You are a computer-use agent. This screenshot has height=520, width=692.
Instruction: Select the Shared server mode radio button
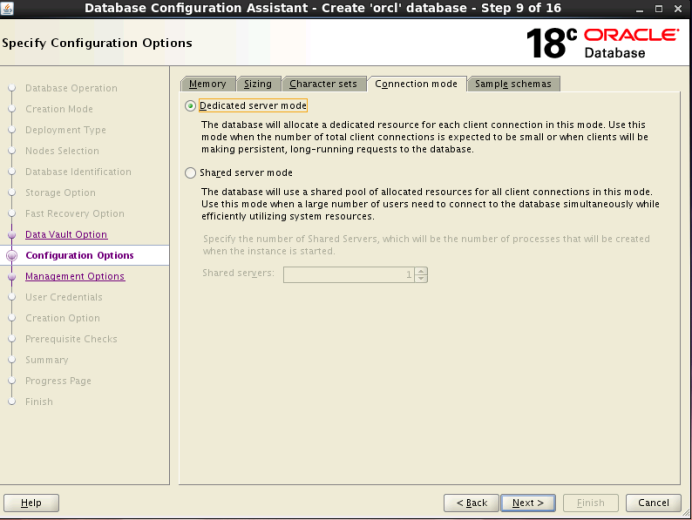[x=190, y=173]
